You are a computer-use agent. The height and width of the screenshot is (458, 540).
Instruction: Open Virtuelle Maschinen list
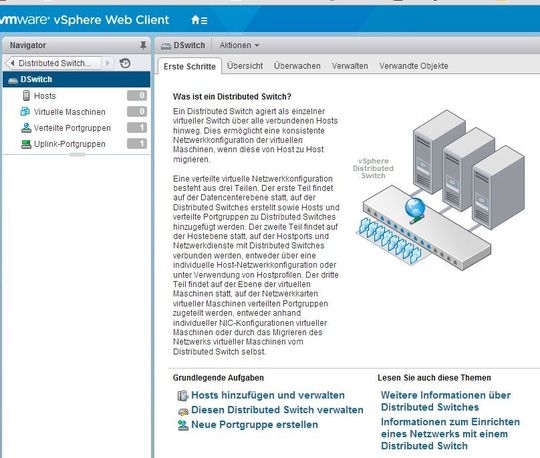click(70, 112)
